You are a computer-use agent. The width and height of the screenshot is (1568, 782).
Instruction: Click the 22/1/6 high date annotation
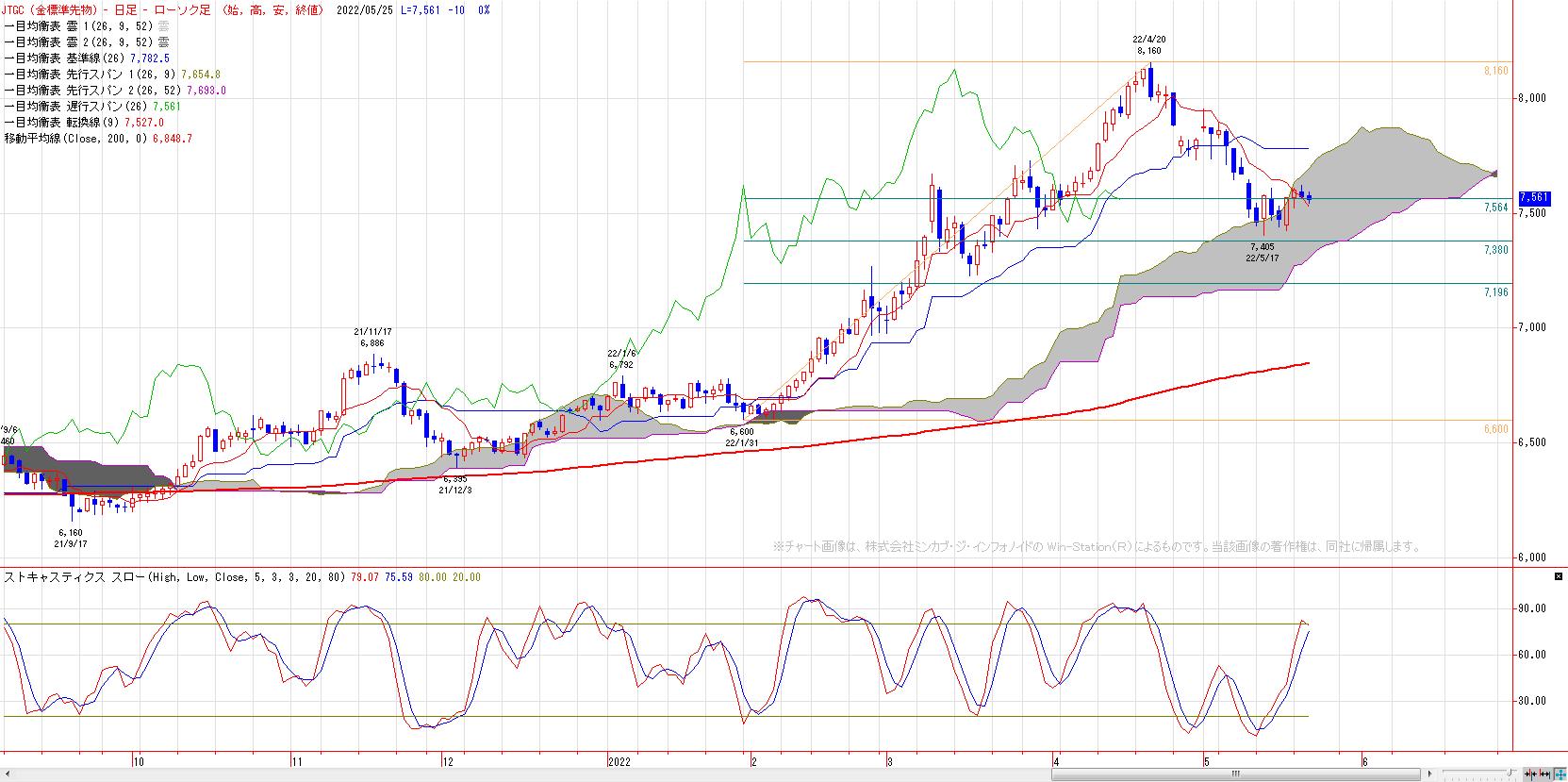coord(621,353)
